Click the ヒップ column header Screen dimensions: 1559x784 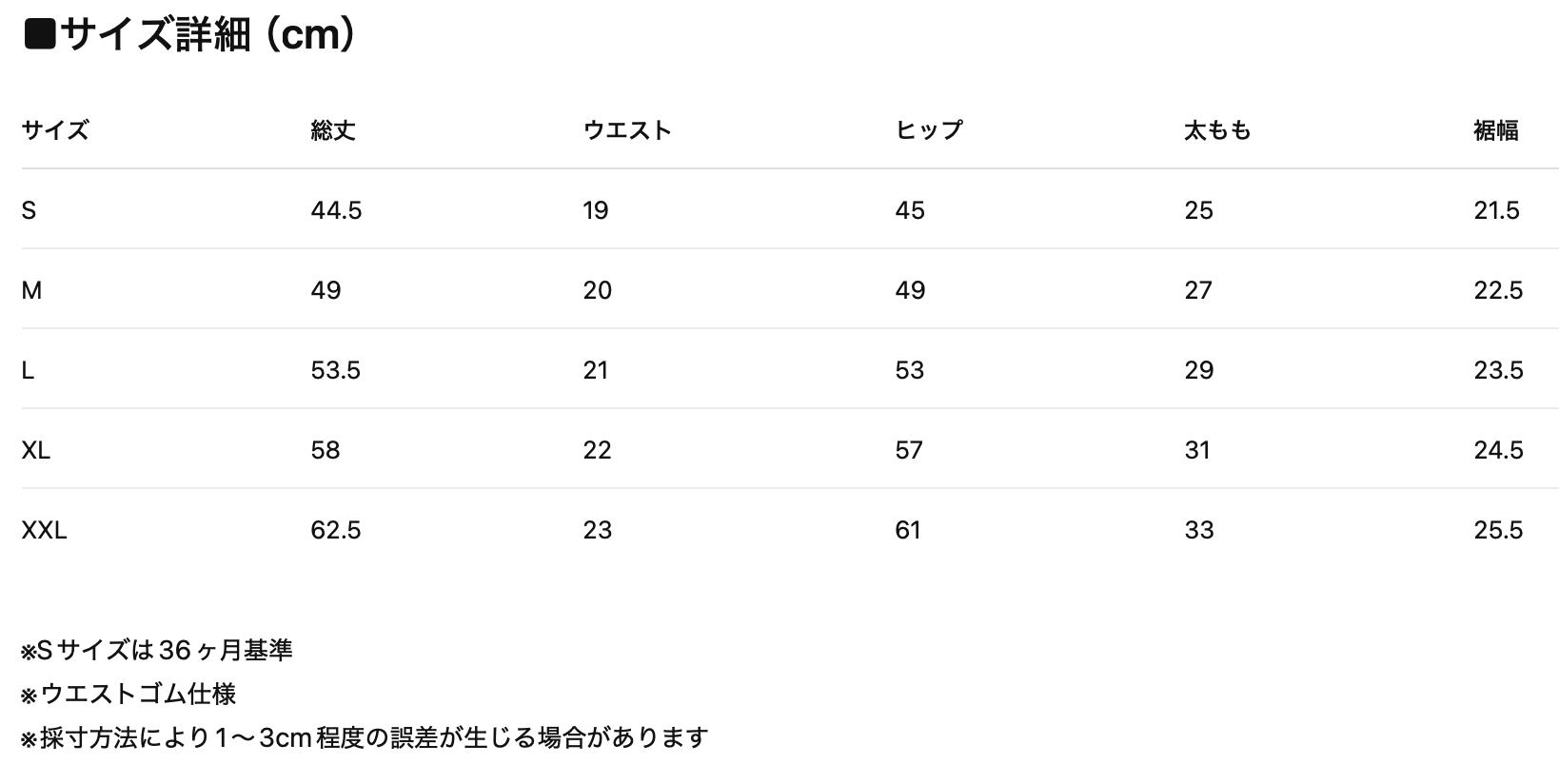tap(929, 130)
